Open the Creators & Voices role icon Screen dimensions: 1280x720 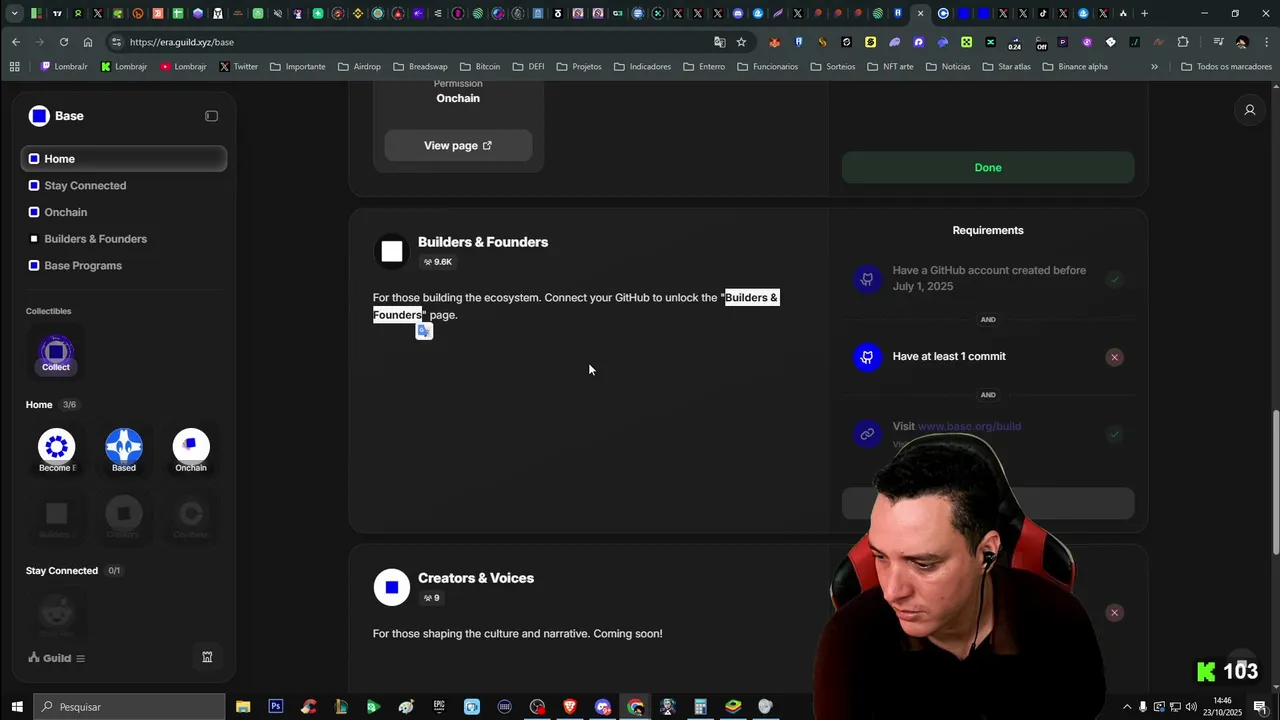click(x=392, y=588)
